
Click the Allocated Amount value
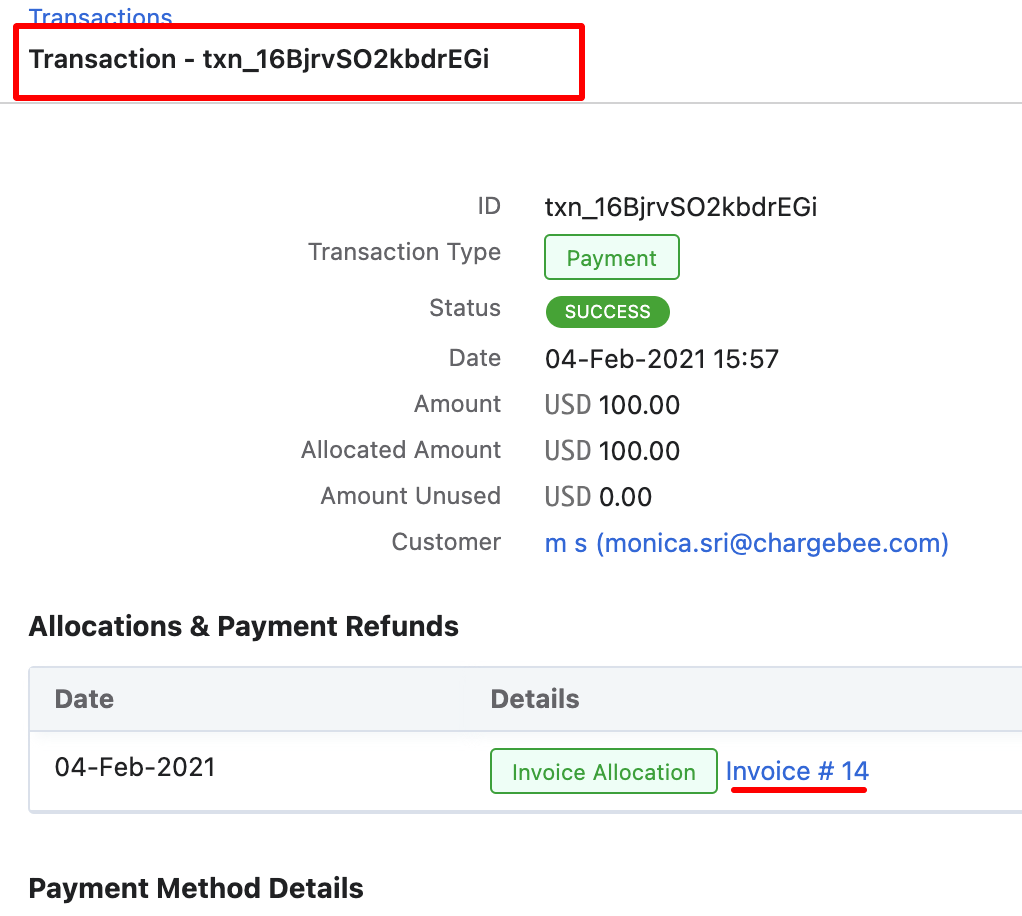(x=612, y=451)
